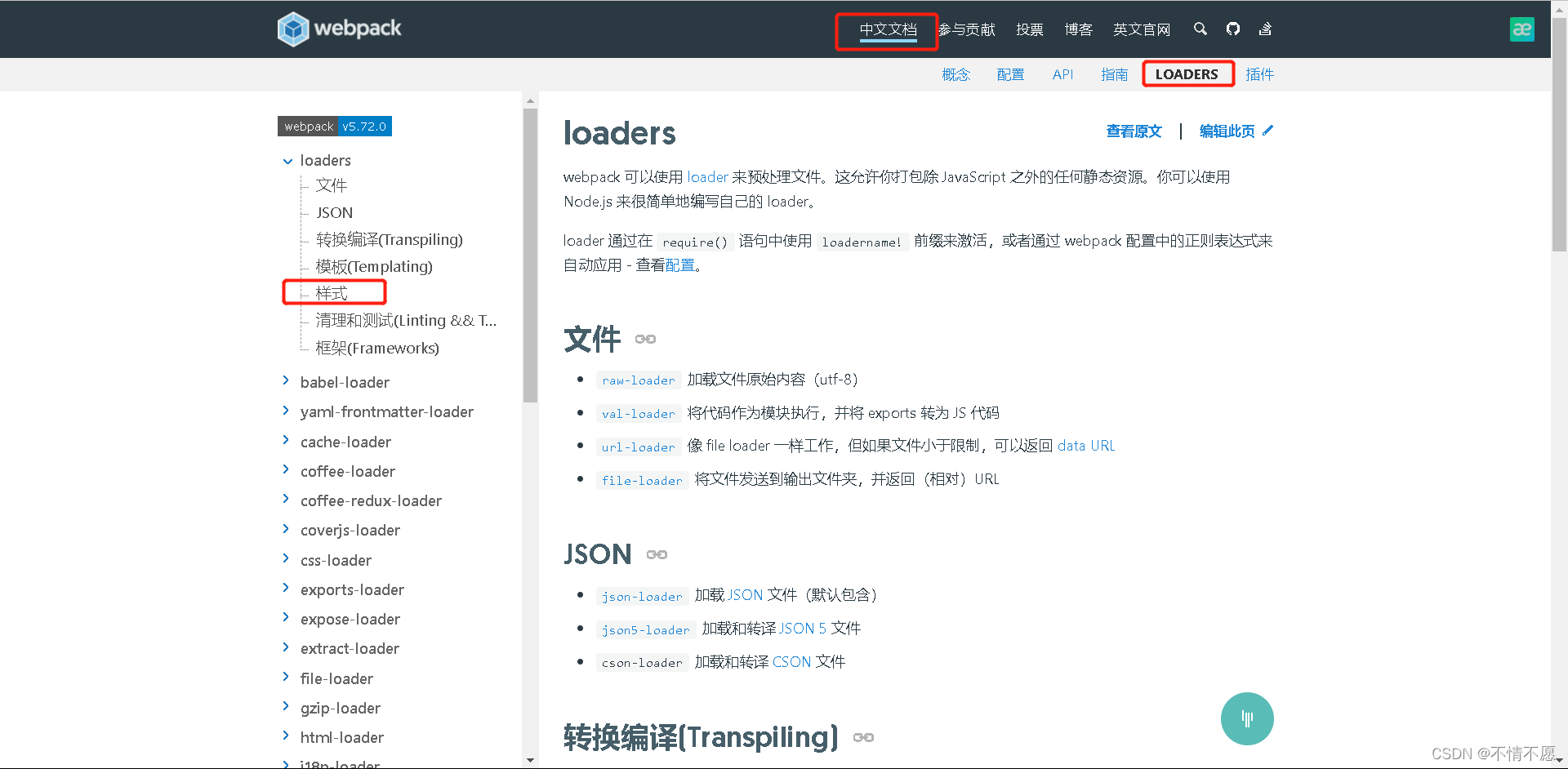The width and height of the screenshot is (1568, 769).
Task: Expand the coffee-loader chevron
Action: (286, 469)
